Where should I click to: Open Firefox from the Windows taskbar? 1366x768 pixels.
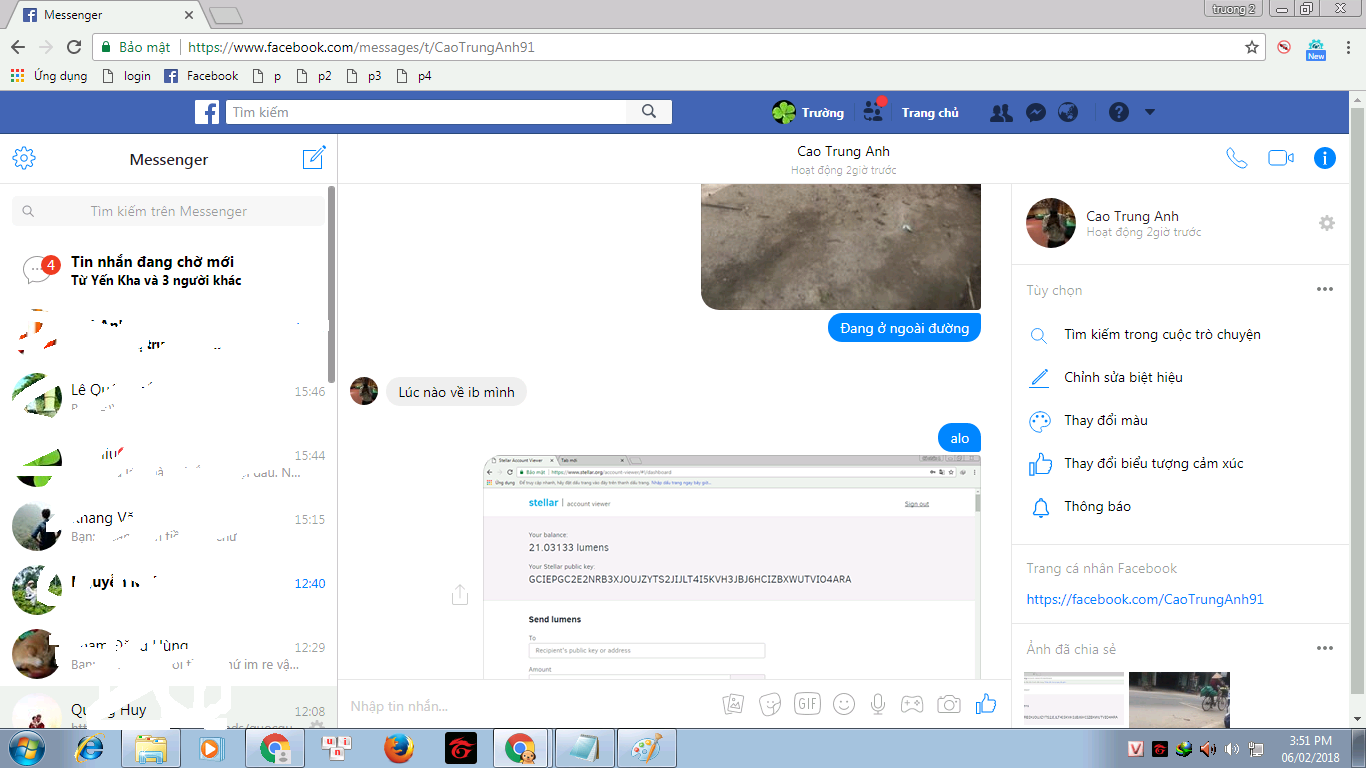[399, 747]
